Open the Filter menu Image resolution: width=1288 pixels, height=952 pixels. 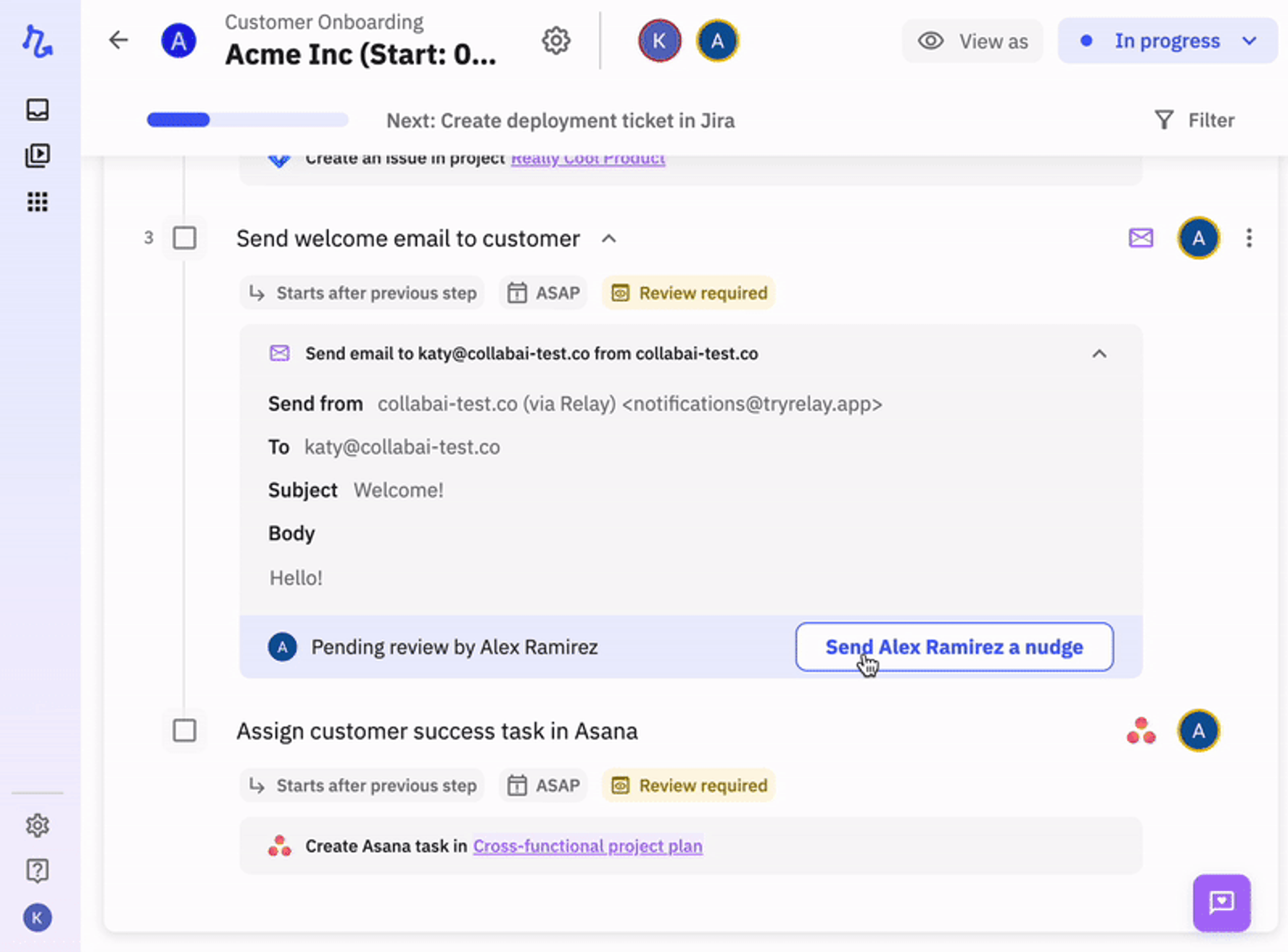click(x=1195, y=120)
